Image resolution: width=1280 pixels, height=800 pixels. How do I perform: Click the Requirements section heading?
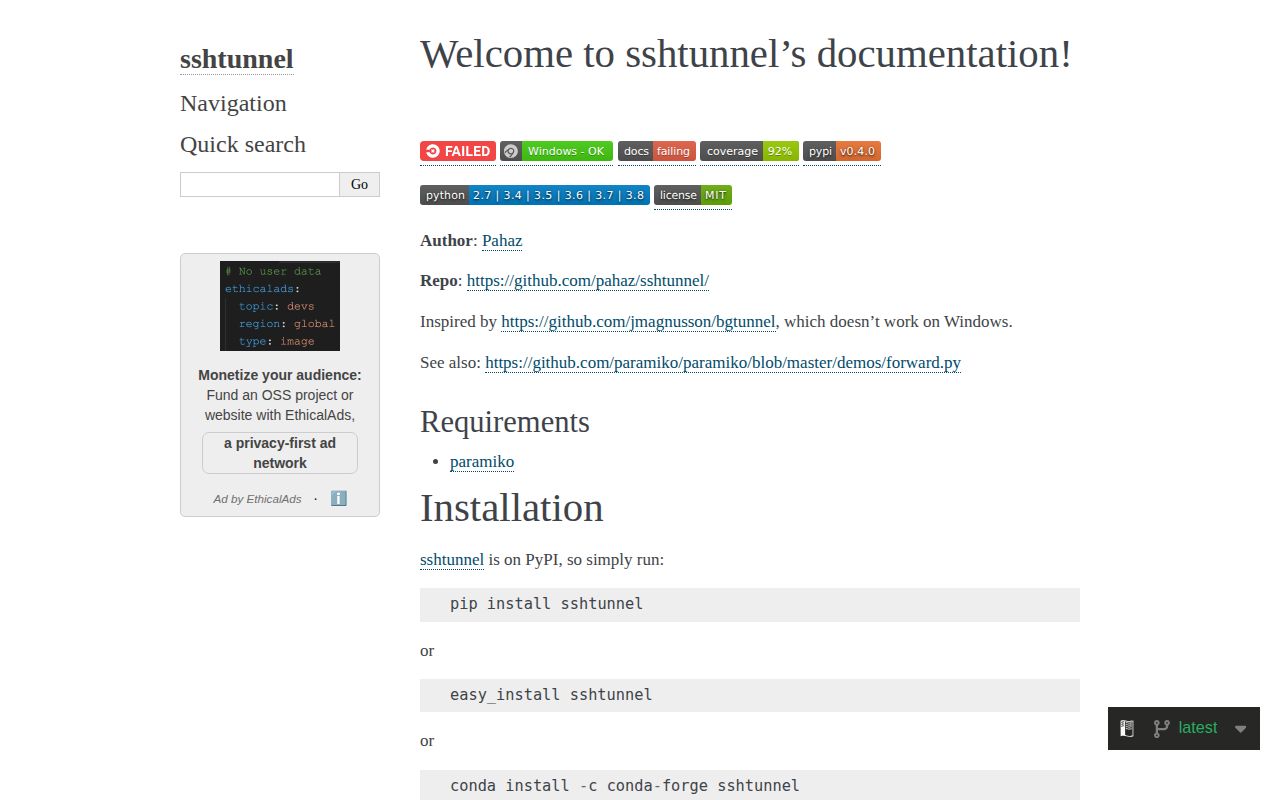click(505, 421)
